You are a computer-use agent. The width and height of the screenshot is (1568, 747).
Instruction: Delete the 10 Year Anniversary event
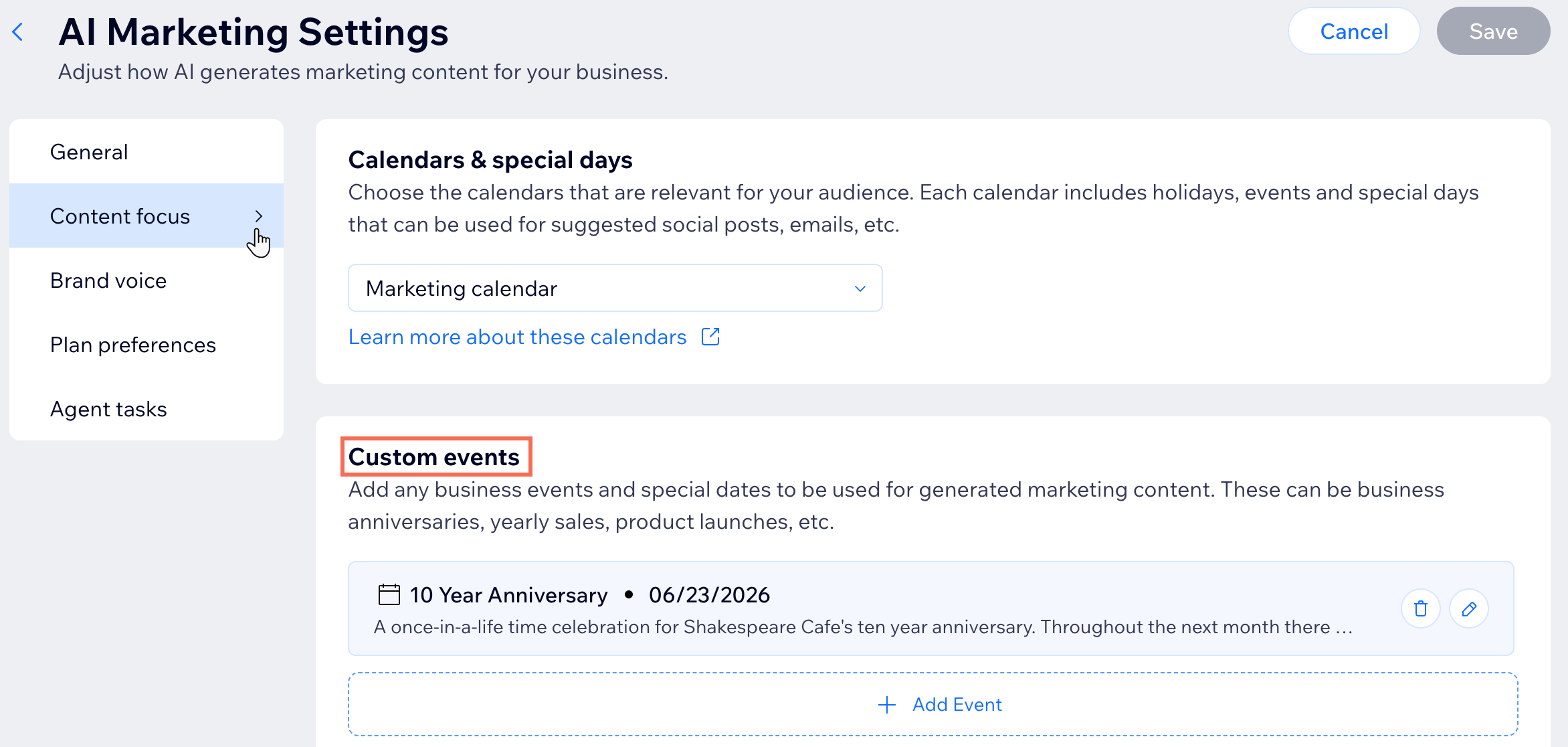pos(1420,608)
